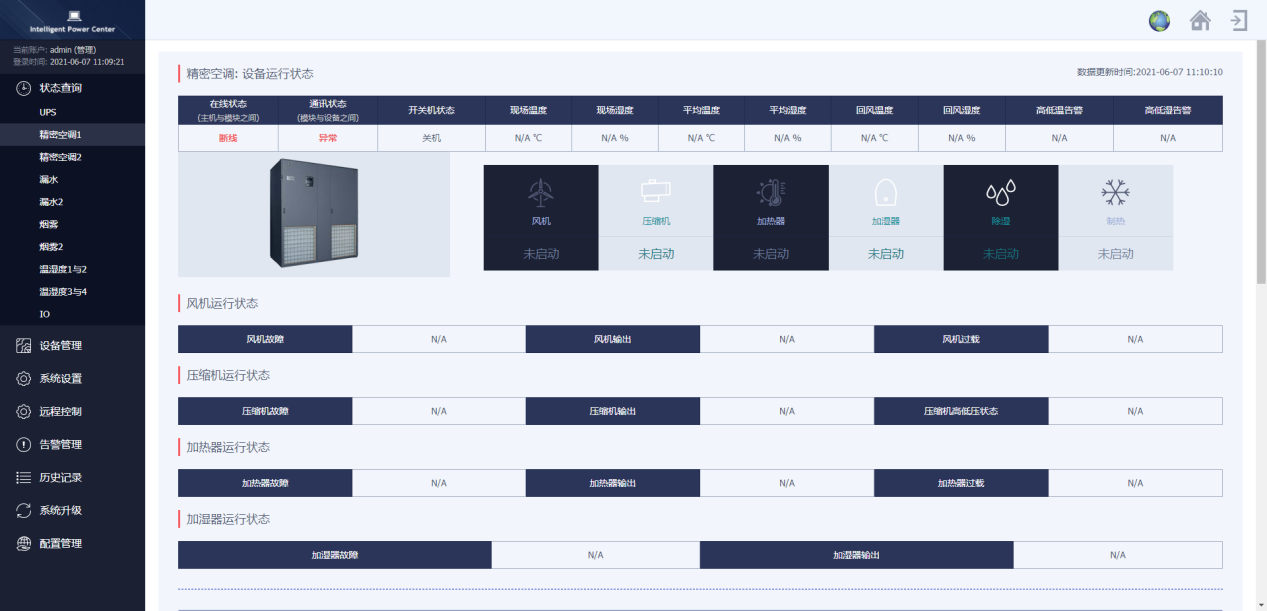1267x611 pixels.
Task: Select 精密空调2 in sidebar
Action: [x=60, y=157]
